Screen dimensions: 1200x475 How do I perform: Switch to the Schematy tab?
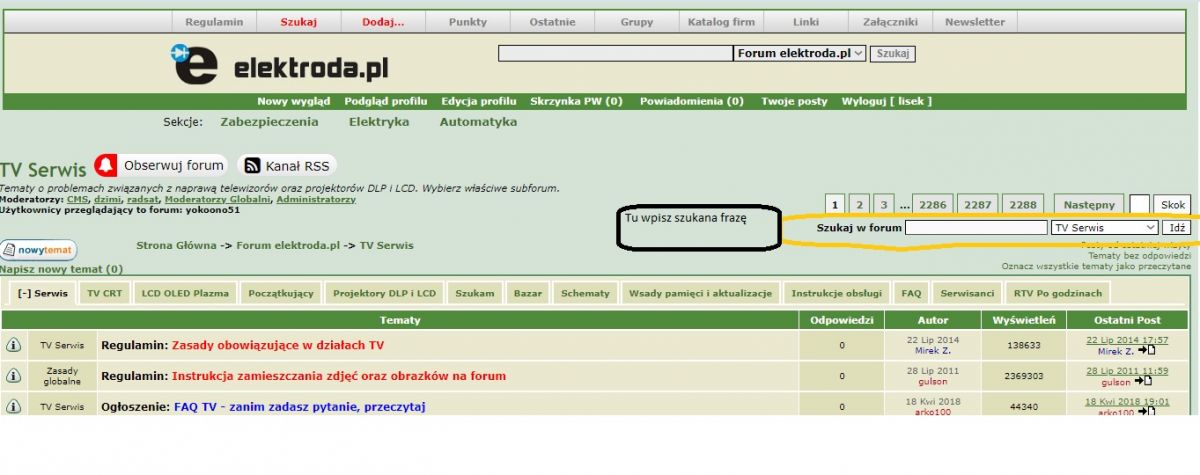(x=585, y=293)
